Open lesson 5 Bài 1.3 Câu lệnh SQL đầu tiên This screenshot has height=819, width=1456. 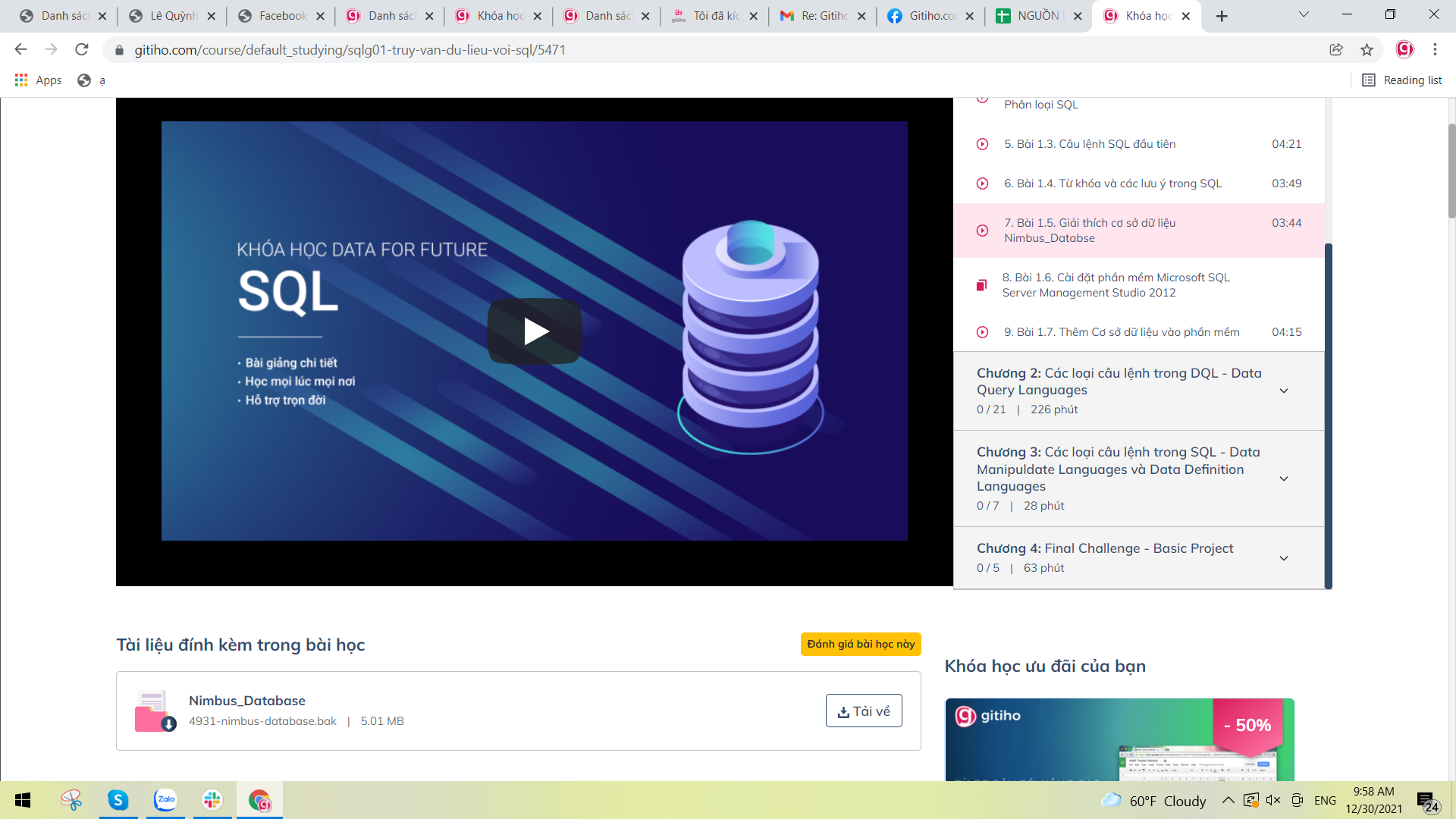coord(1090,144)
